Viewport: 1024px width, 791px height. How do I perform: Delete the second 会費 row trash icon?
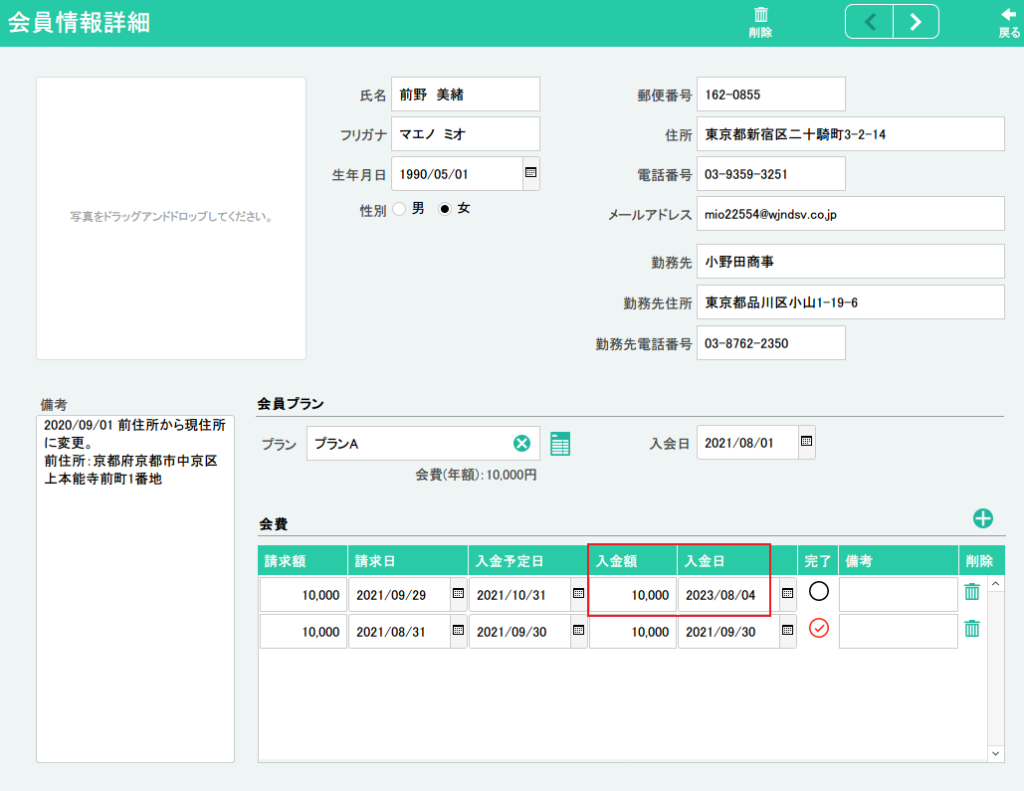point(971,629)
